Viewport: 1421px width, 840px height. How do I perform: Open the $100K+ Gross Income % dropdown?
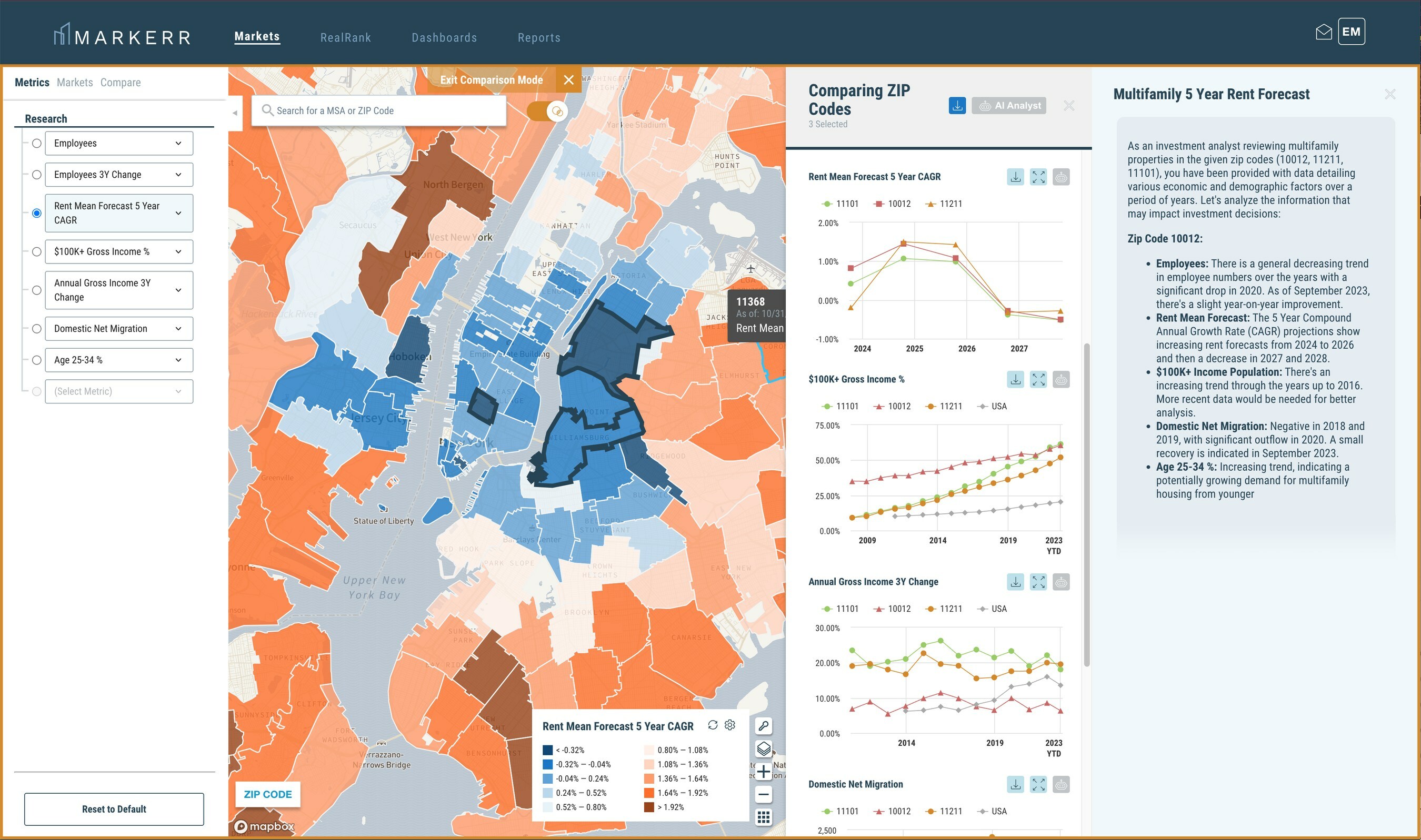[x=178, y=251]
